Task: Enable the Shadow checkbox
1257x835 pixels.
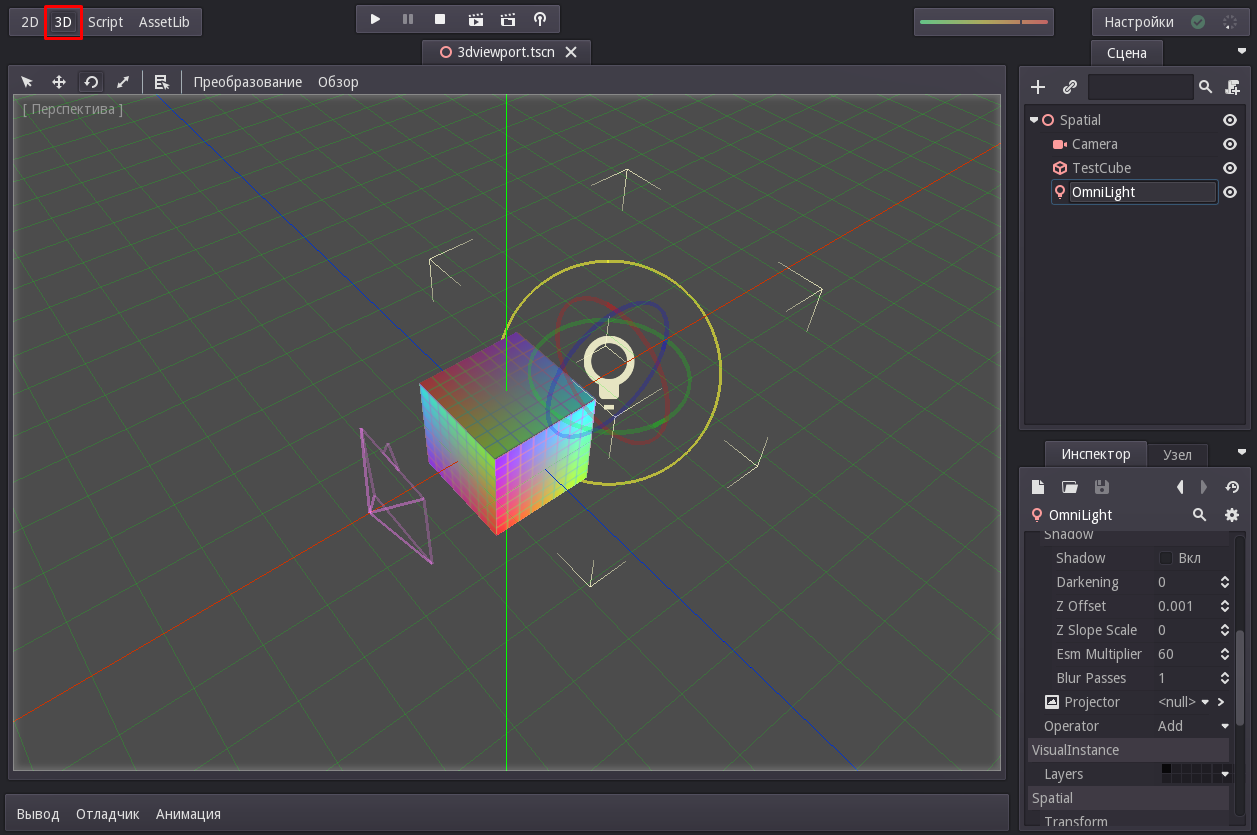Action: pyautogui.click(x=1165, y=558)
